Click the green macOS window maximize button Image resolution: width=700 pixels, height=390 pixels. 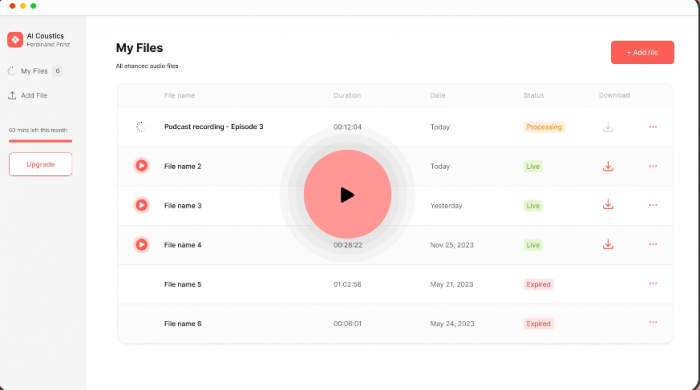pyautogui.click(x=33, y=6)
